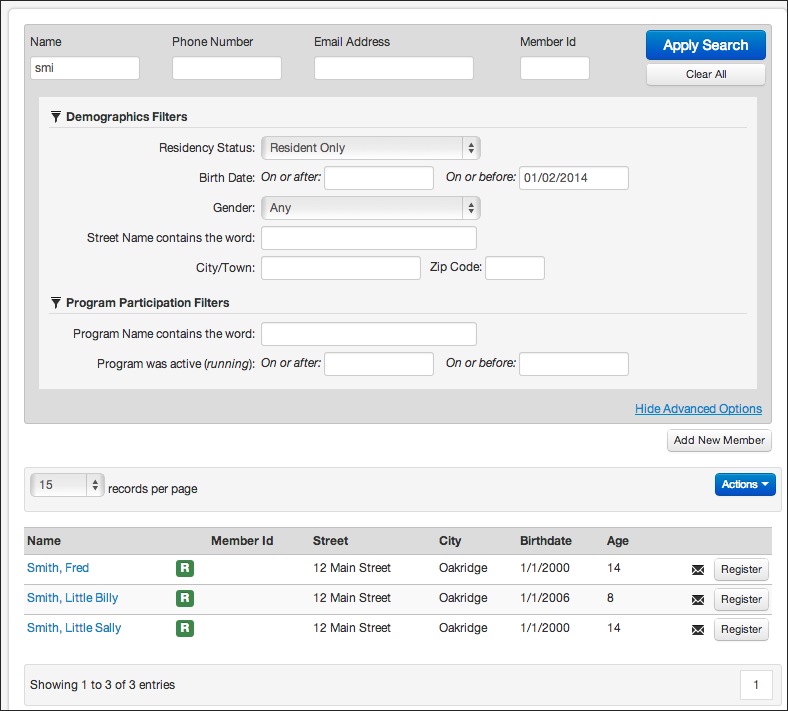Click the Name search field containing smi

(x=85, y=68)
